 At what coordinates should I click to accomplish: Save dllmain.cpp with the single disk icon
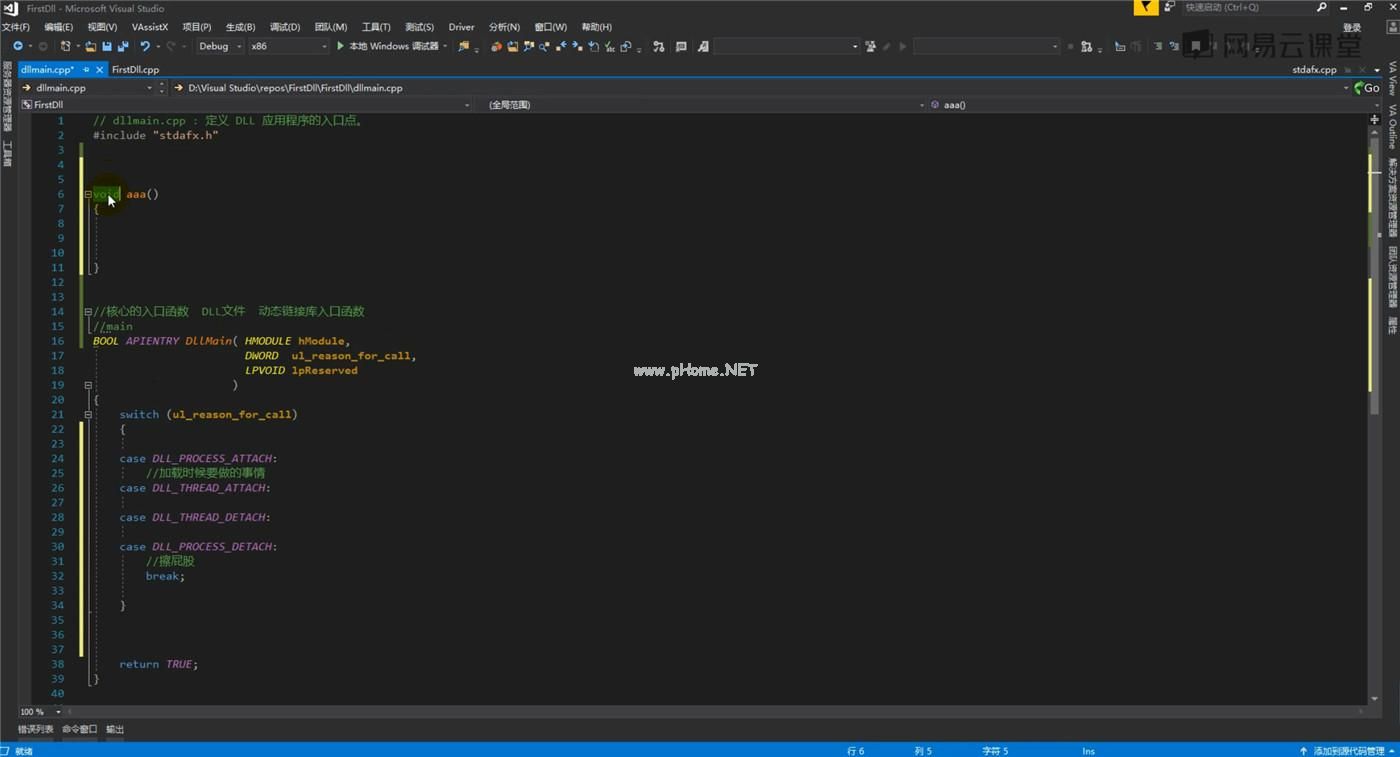coord(107,46)
